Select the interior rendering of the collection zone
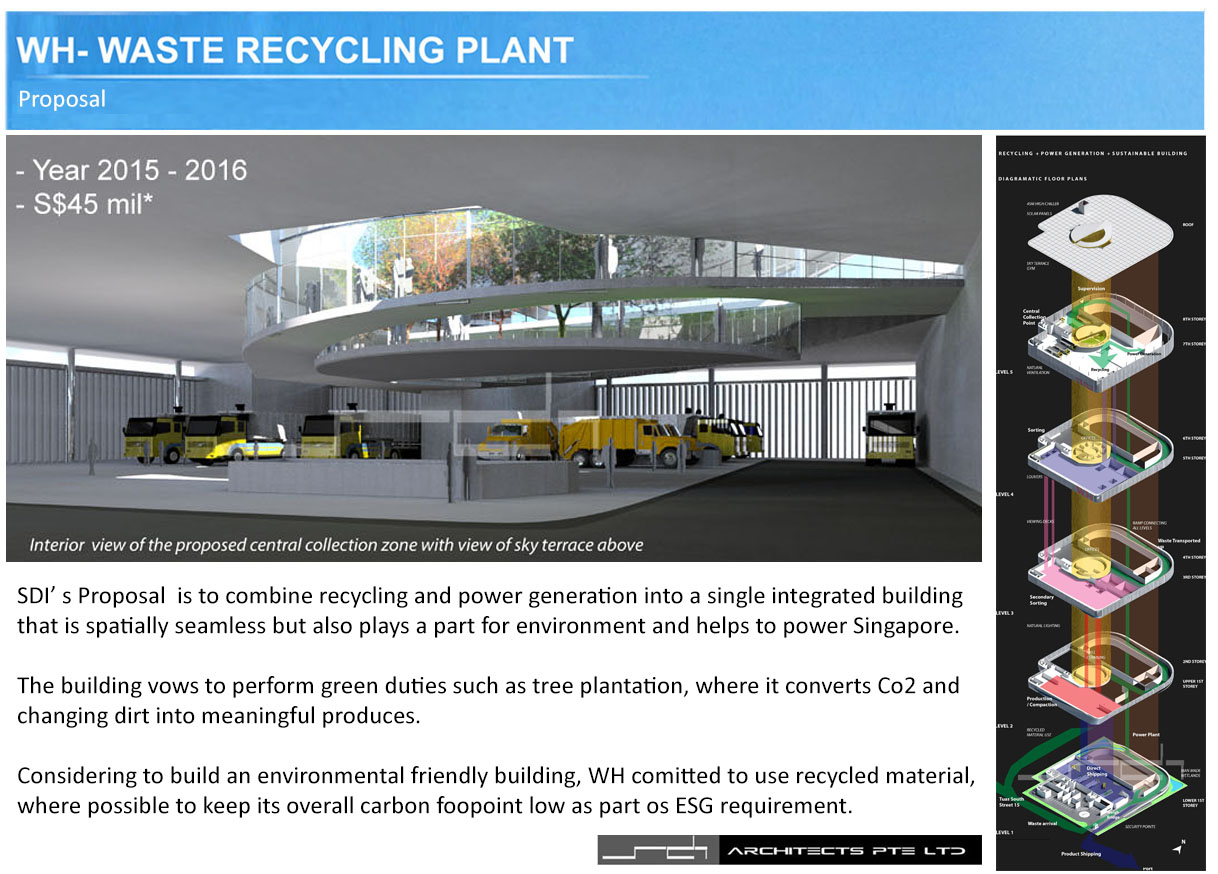The width and height of the screenshot is (1218, 874). pos(494,348)
